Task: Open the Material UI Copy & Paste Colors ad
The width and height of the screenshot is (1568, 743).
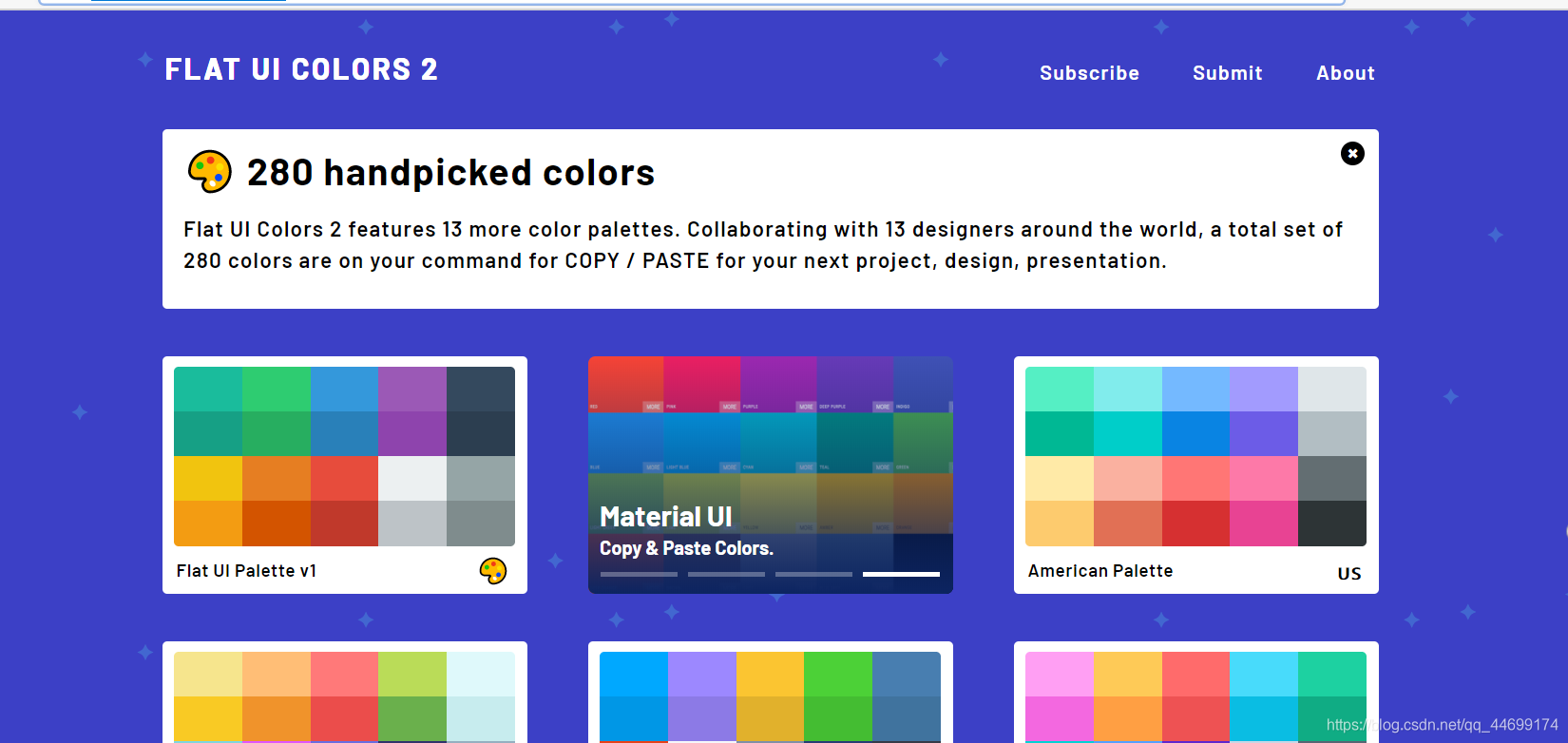Action: (771, 475)
